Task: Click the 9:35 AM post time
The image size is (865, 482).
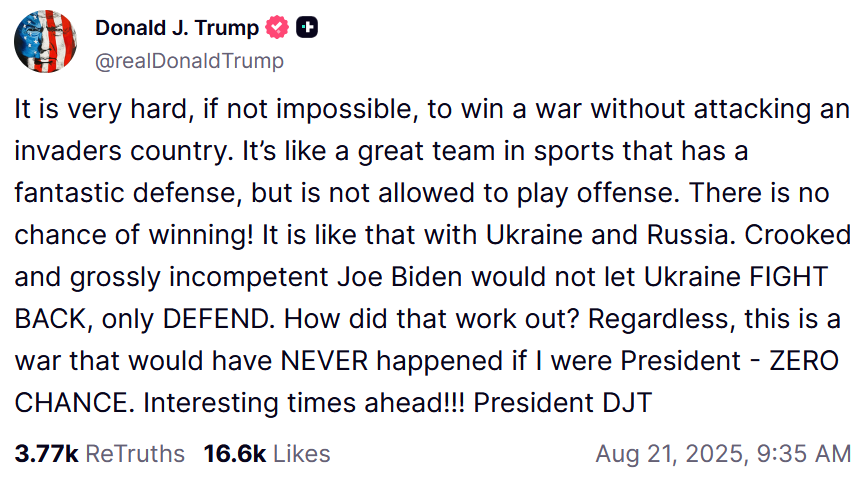Action: pyautogui.click(x=804, y=454)
